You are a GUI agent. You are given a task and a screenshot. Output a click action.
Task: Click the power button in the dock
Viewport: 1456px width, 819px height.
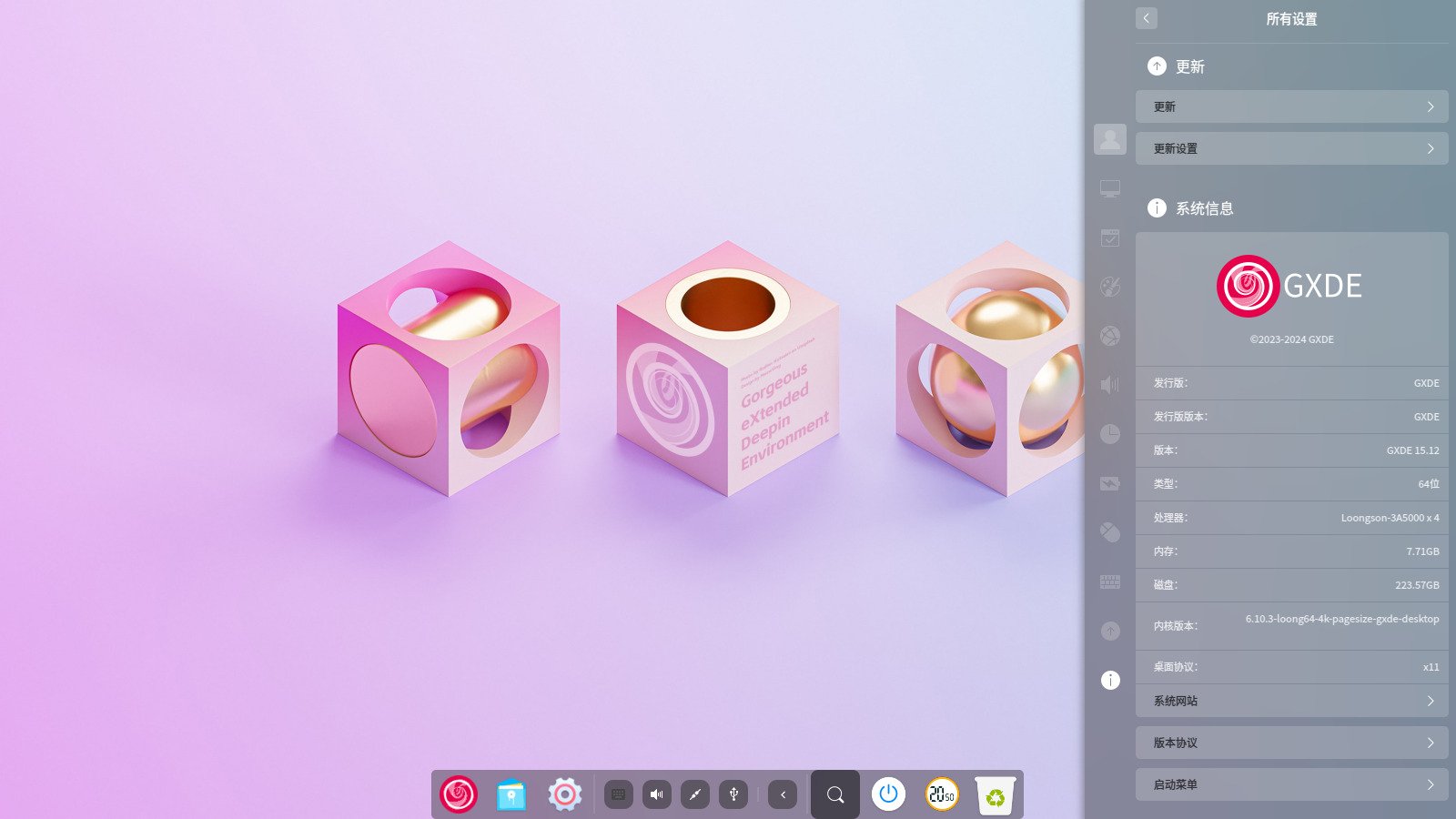pos(888,794)
